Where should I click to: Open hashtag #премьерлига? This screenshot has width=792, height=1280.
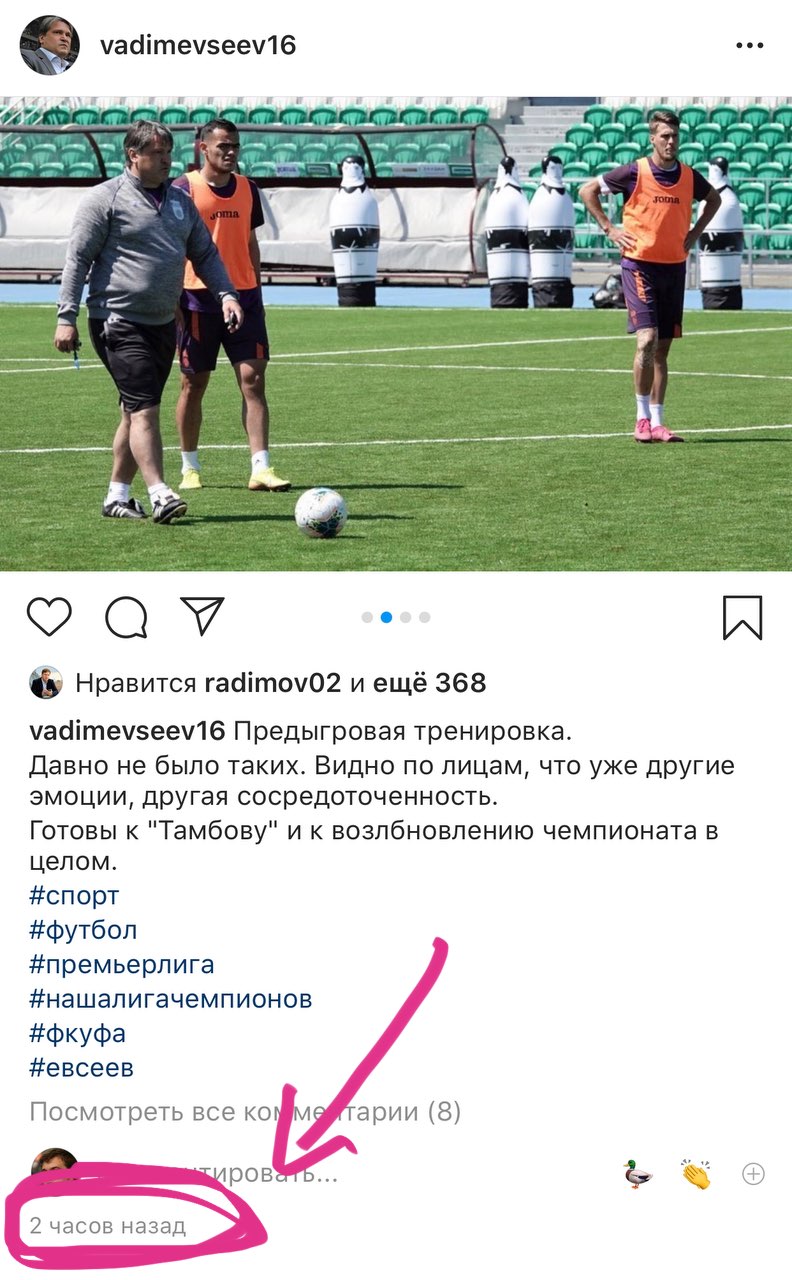(x=121, y=965)
